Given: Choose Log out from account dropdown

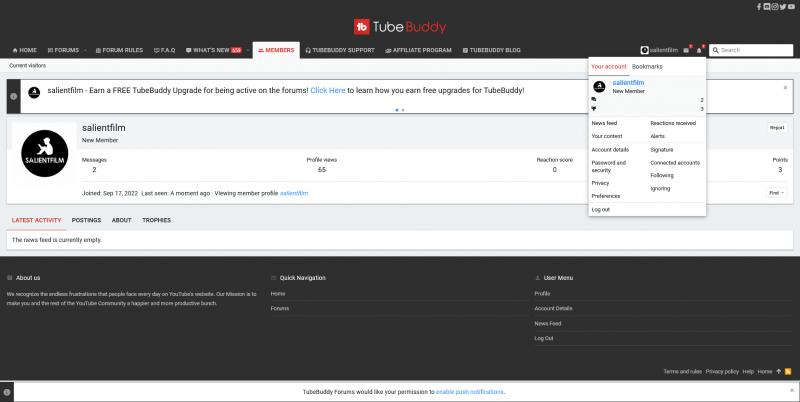Looking at the screenshot, I should [x=600, y=209].
